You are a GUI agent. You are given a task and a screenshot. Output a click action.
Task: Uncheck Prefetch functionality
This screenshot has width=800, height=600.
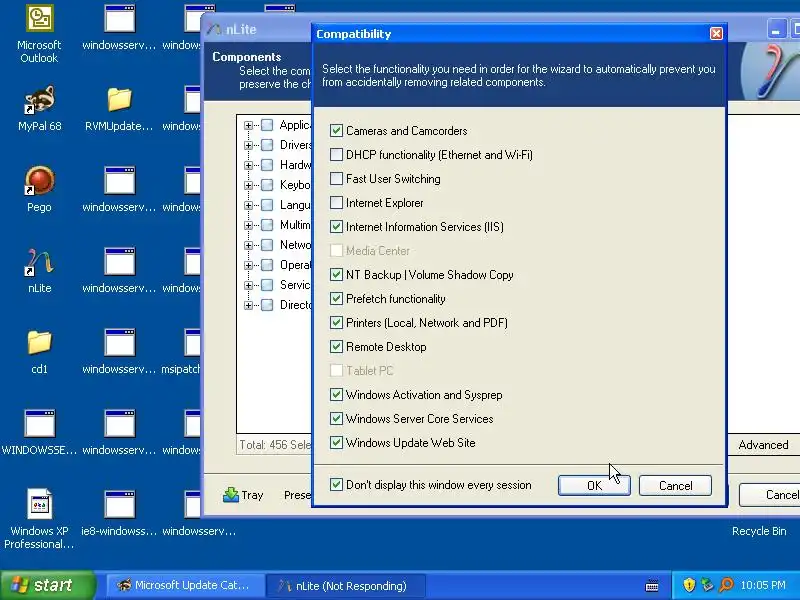point(336,298)
